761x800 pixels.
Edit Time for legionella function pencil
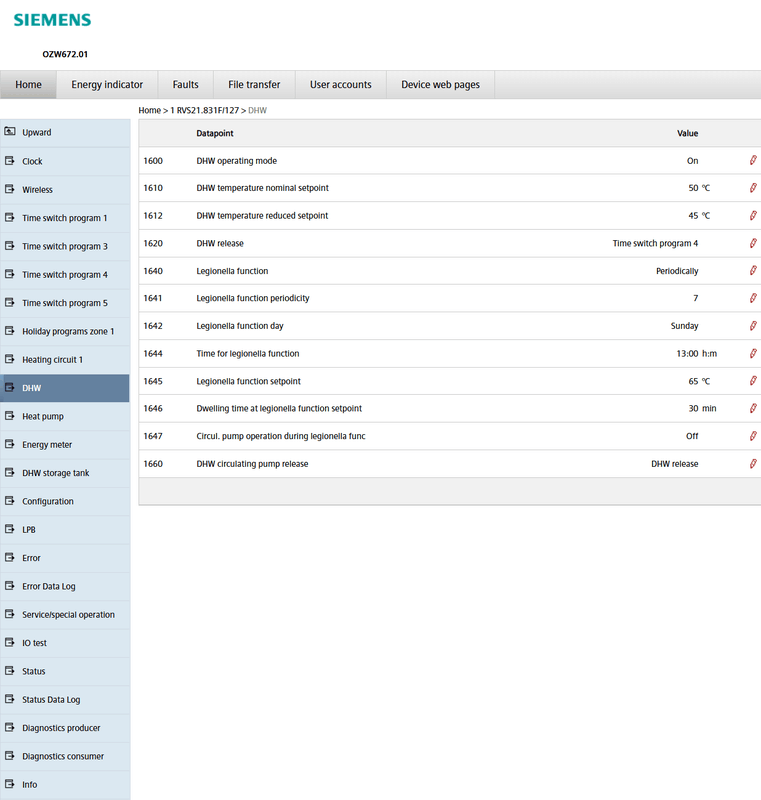[753, 353]
